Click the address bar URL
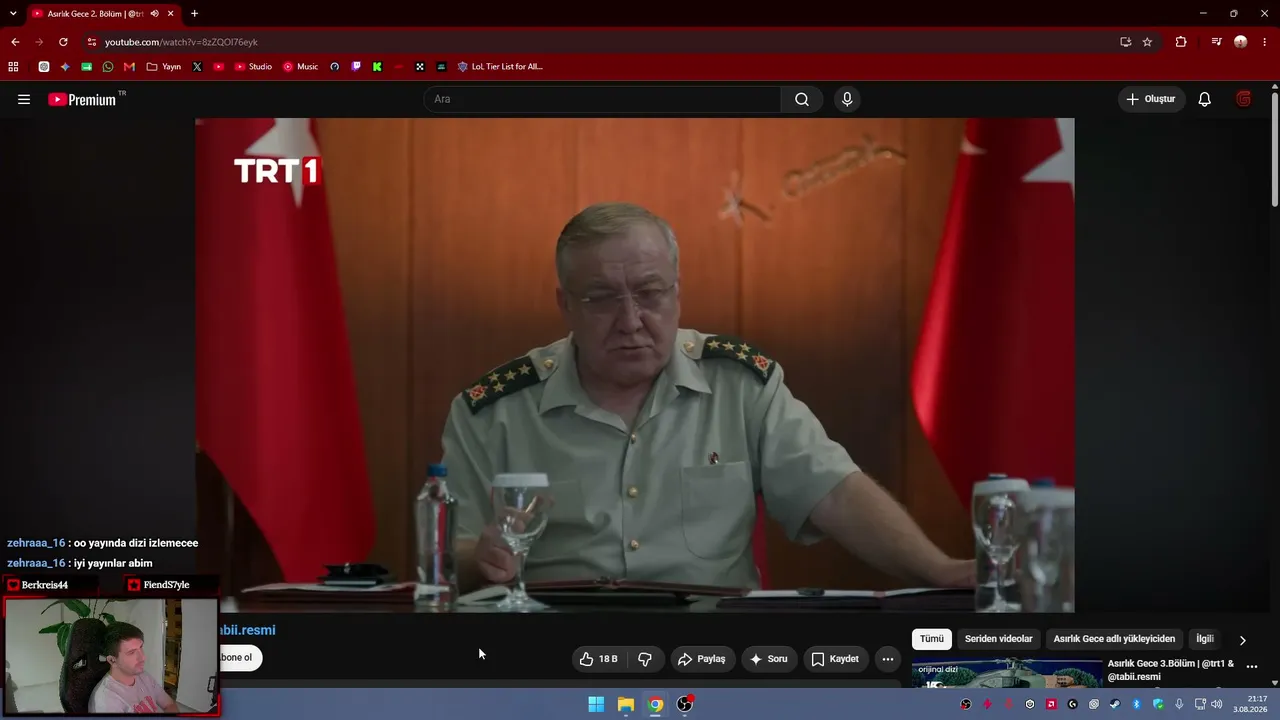The height and width of the screenshot is (720, 1280). (x=181, y=42)
